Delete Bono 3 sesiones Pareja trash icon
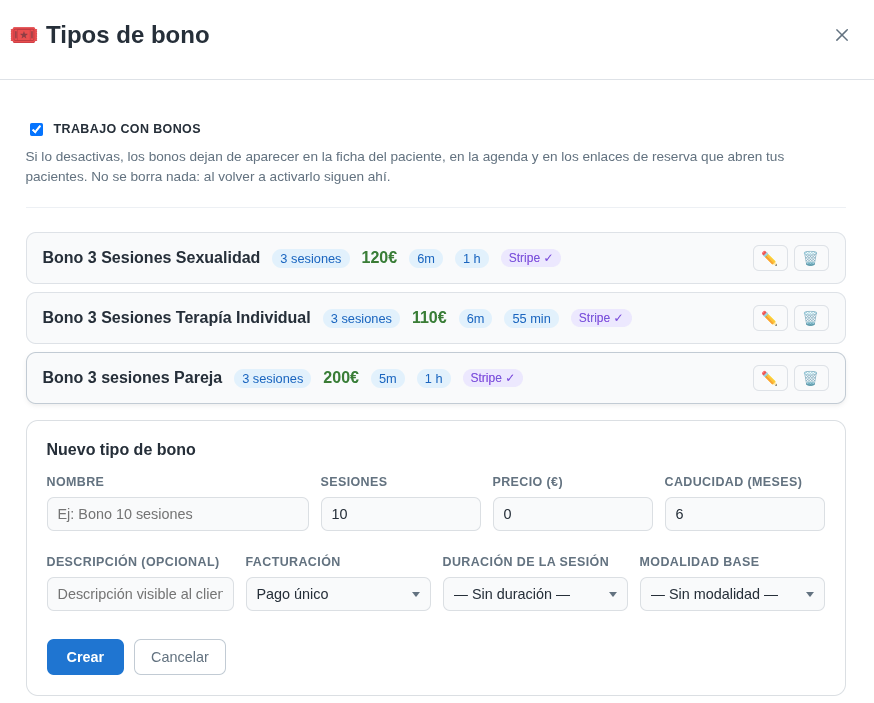Viewport: 874px width, 703px height. (x=811, y=378)
